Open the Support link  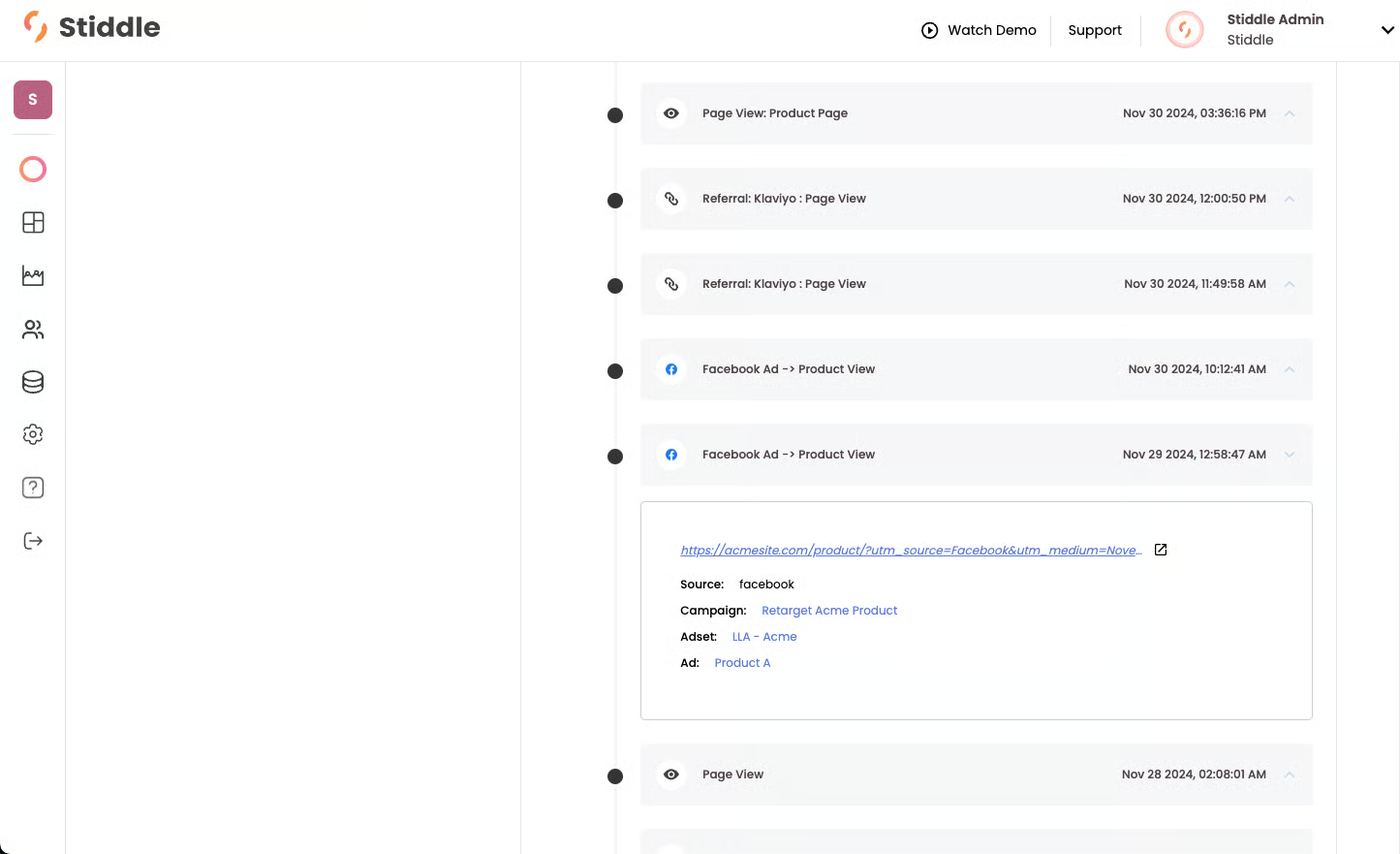tap(1094, 30)
